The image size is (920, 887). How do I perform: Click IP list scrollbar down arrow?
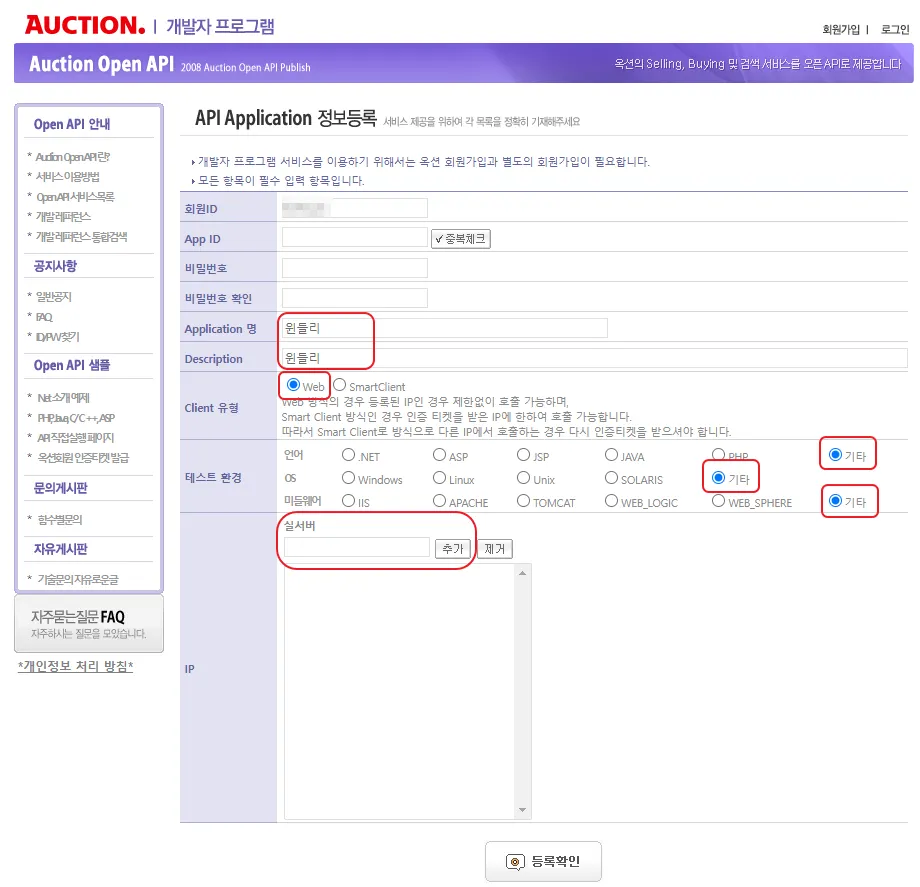(522, 810)
